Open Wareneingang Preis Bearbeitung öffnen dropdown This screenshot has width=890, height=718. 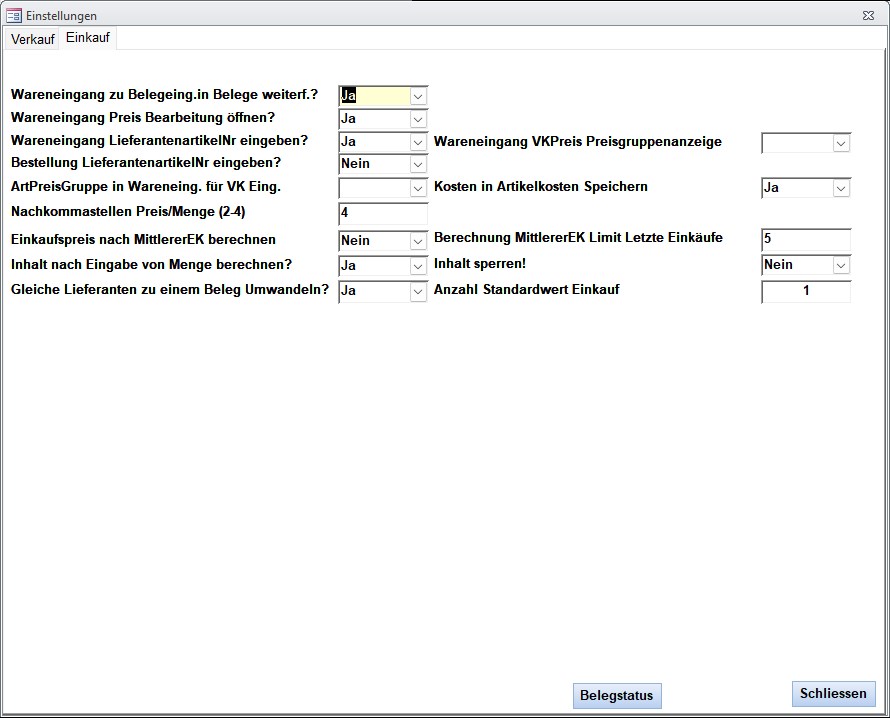click(x=419, y=120)
